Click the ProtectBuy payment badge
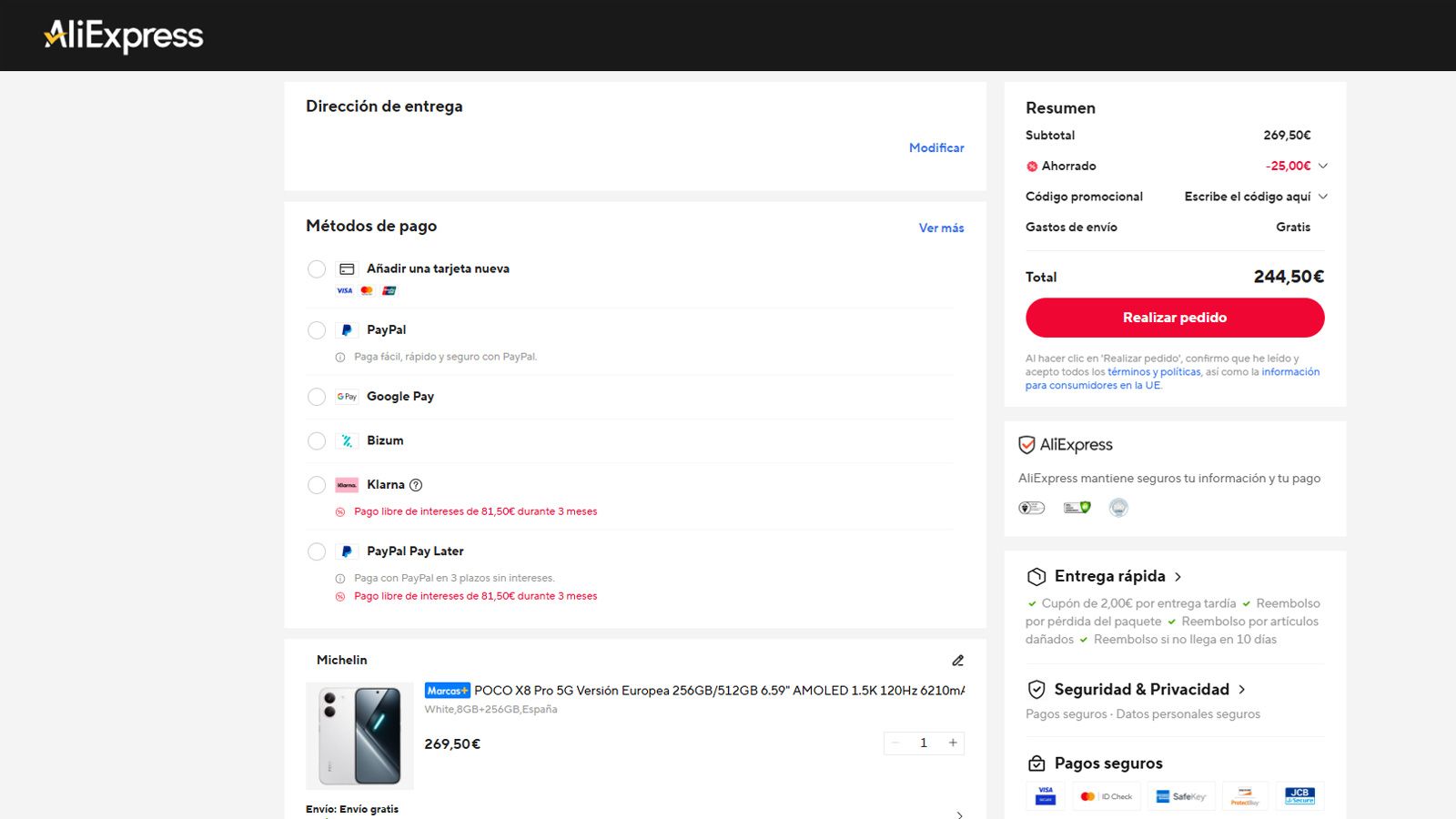The image size is (1456, 819). [1245, 796]
